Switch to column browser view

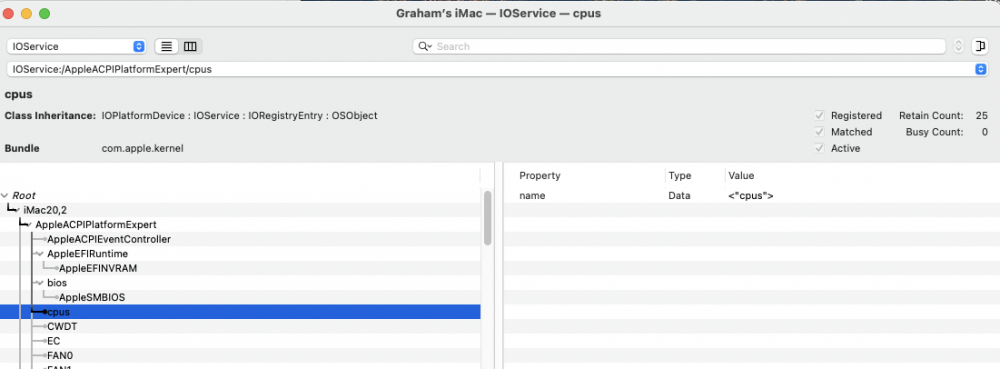pyautogui.click(x=190, y=47)
